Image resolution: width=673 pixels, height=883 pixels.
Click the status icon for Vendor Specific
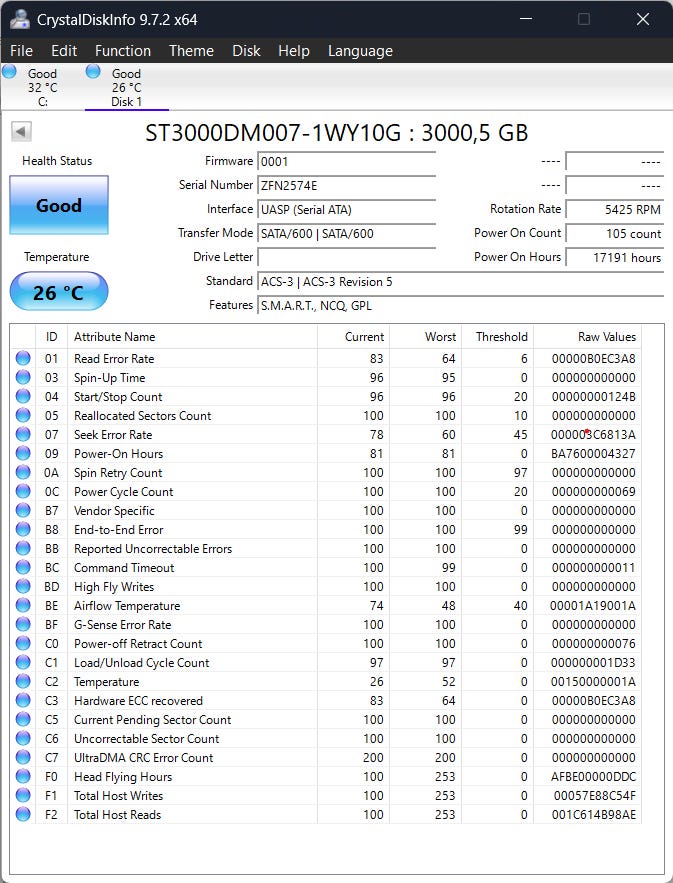pyautogui.click(x=23, y=510)
